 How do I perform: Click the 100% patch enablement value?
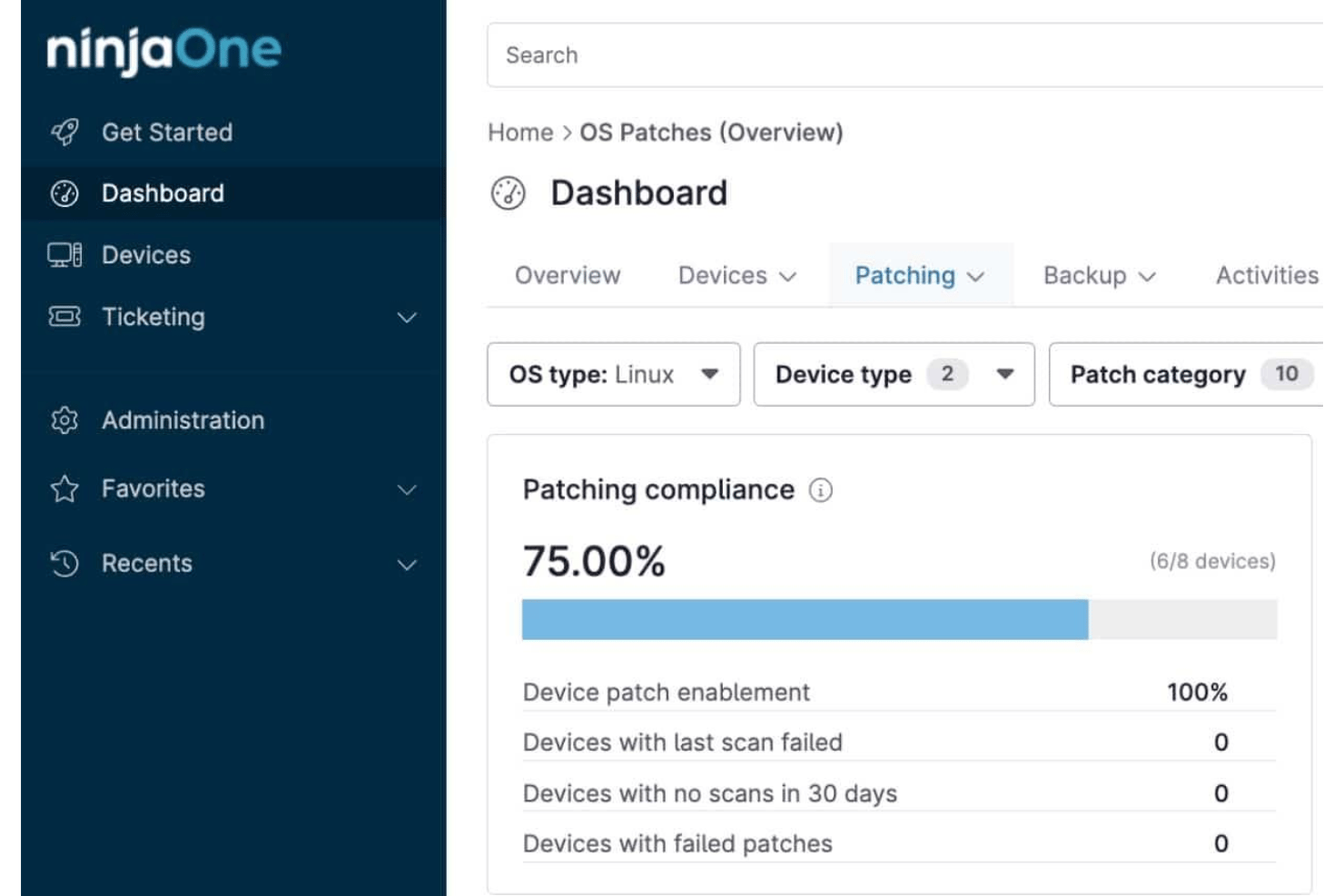1197,693
